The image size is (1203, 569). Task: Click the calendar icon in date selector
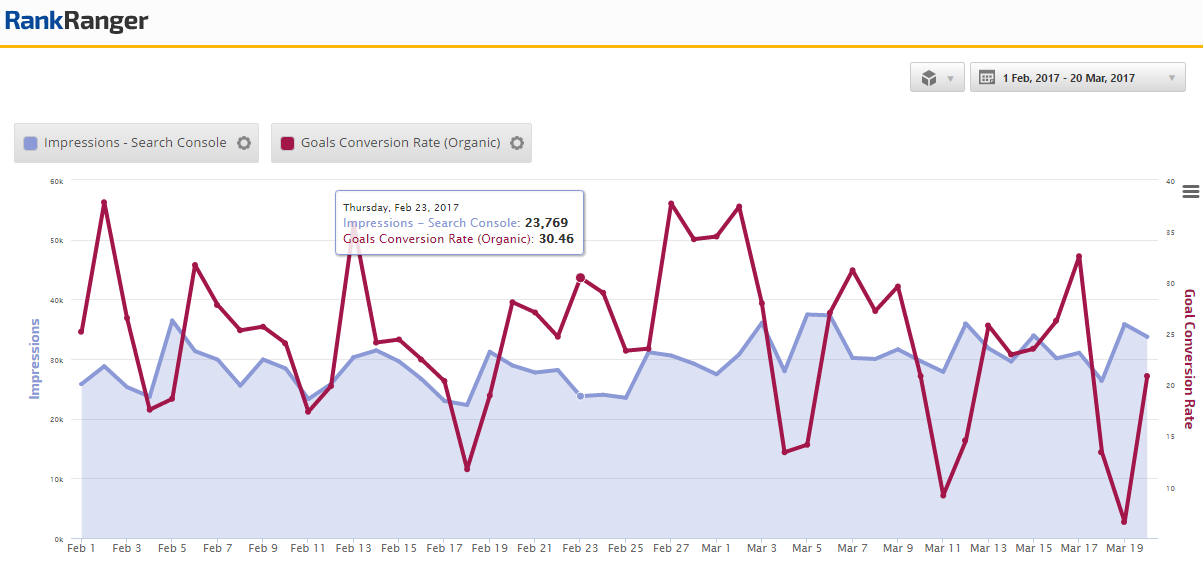click(986, 77)
